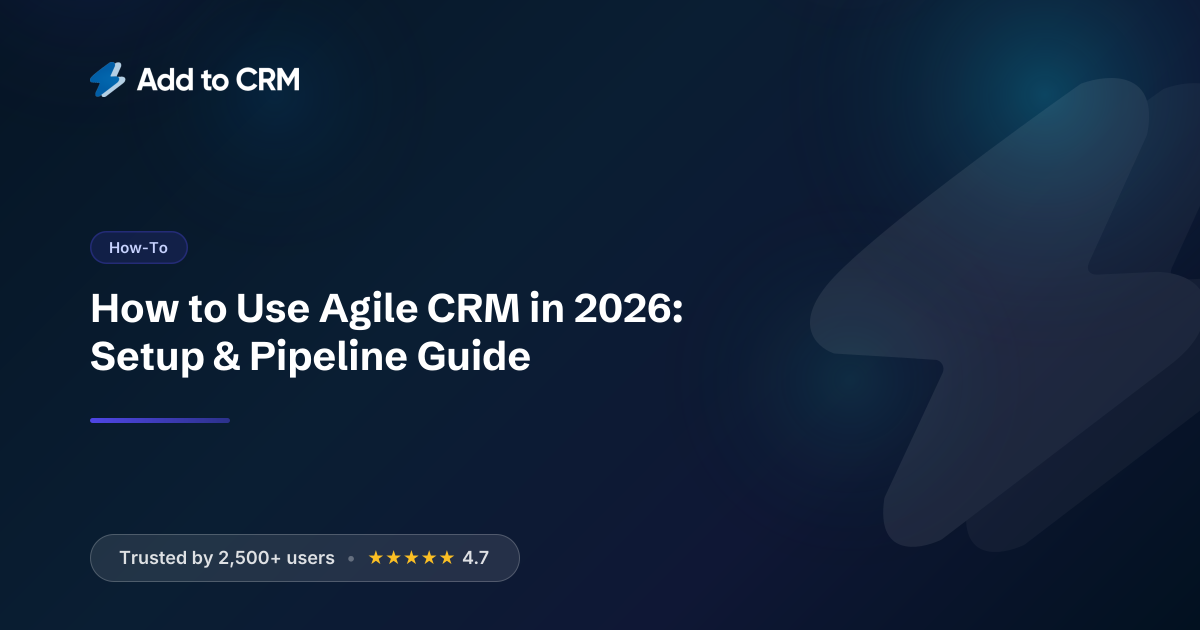Click the five-star rating icons

point(411,558)
